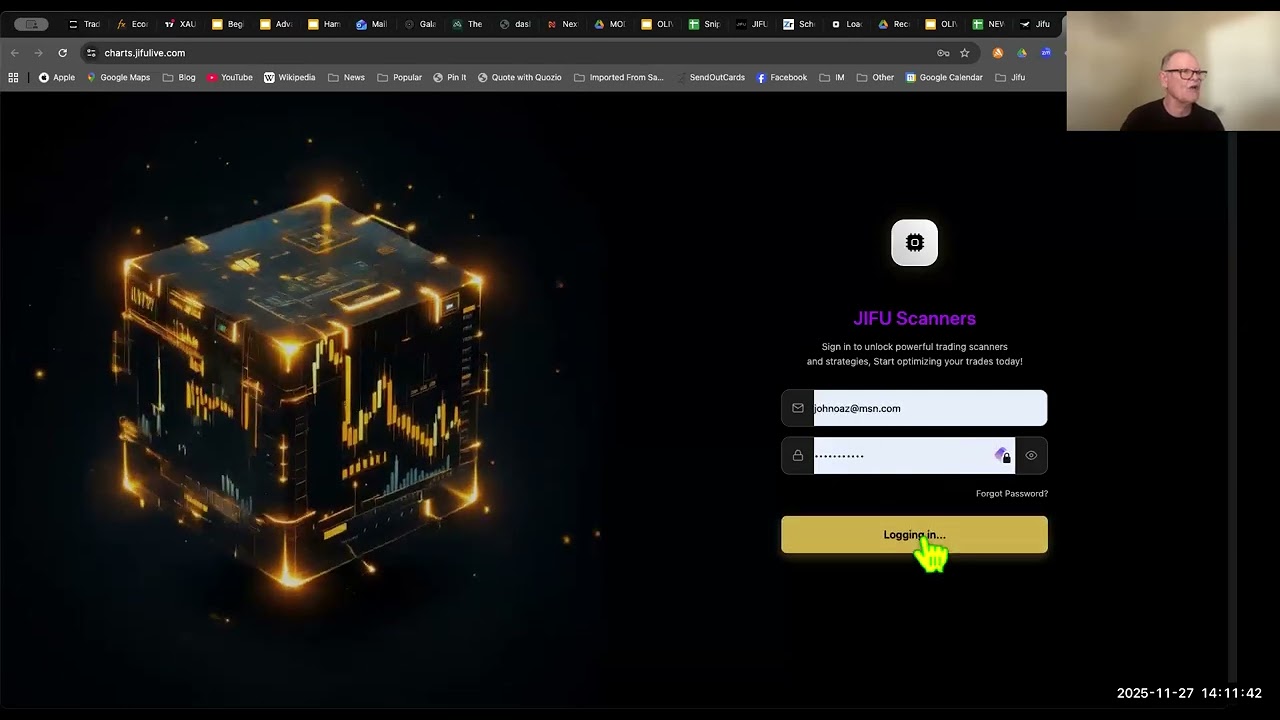Open the Pin It bookmark

click(x=449, y=77)
